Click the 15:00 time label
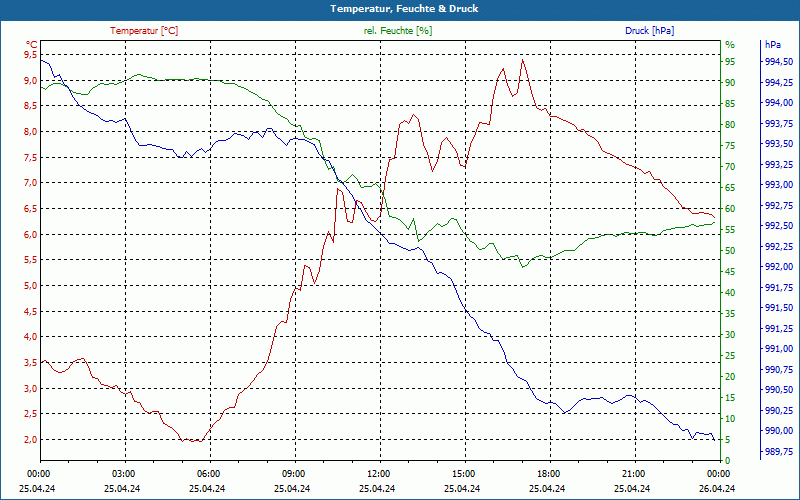The image size is (800, 500). coord(462,474)
